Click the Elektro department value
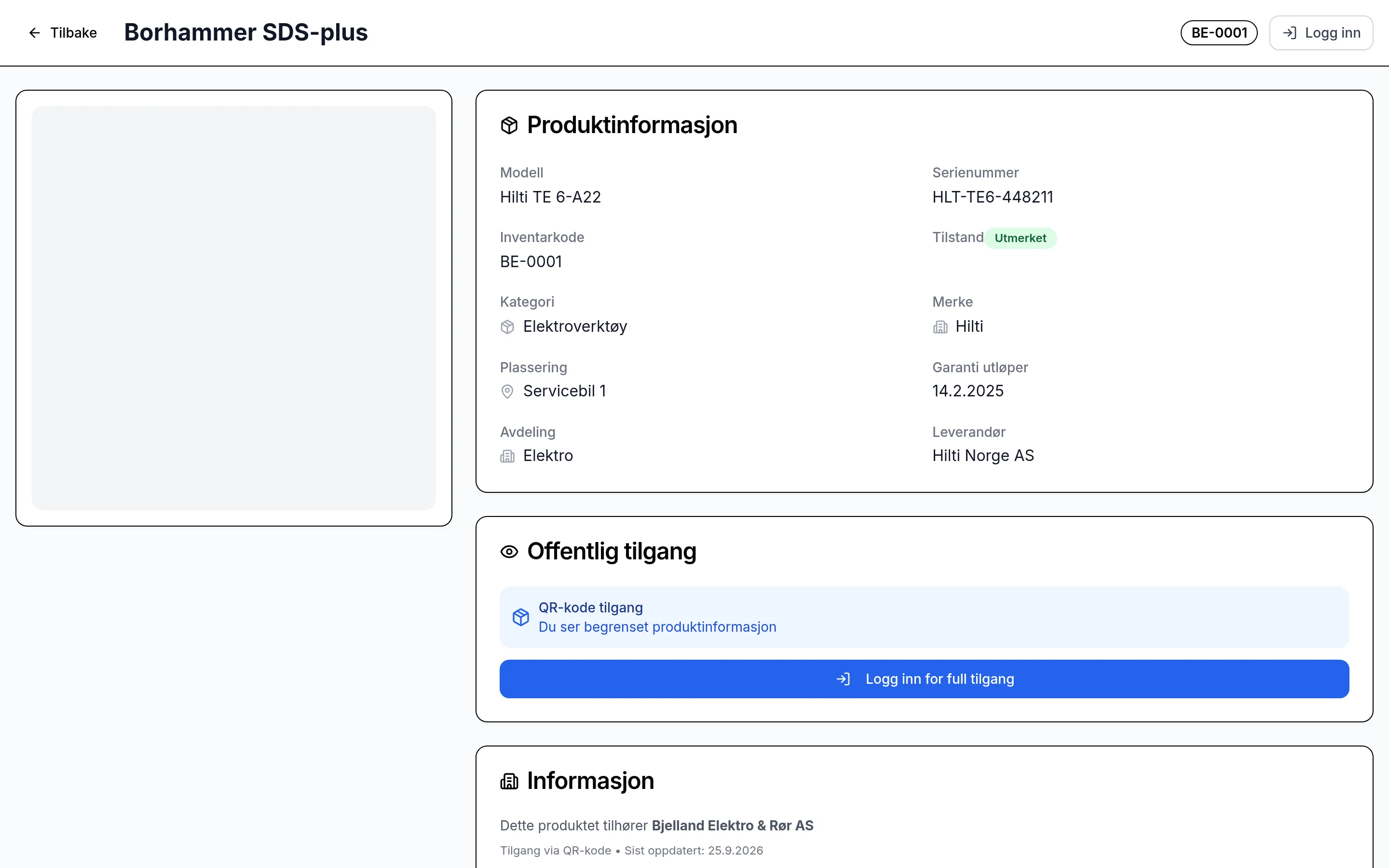 tap(548, 455)
